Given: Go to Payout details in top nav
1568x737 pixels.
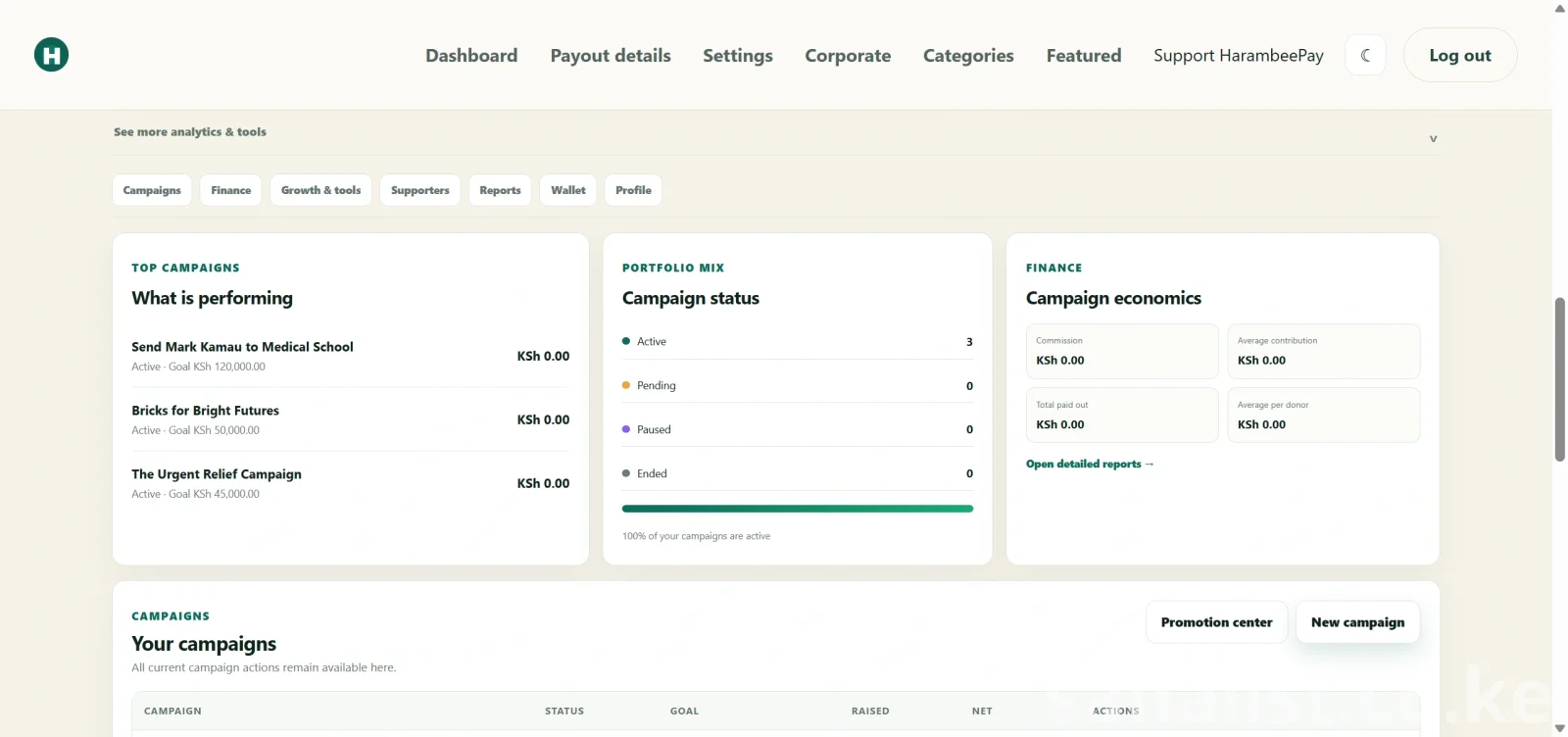Looking at the screenshot, I should 611,56.
